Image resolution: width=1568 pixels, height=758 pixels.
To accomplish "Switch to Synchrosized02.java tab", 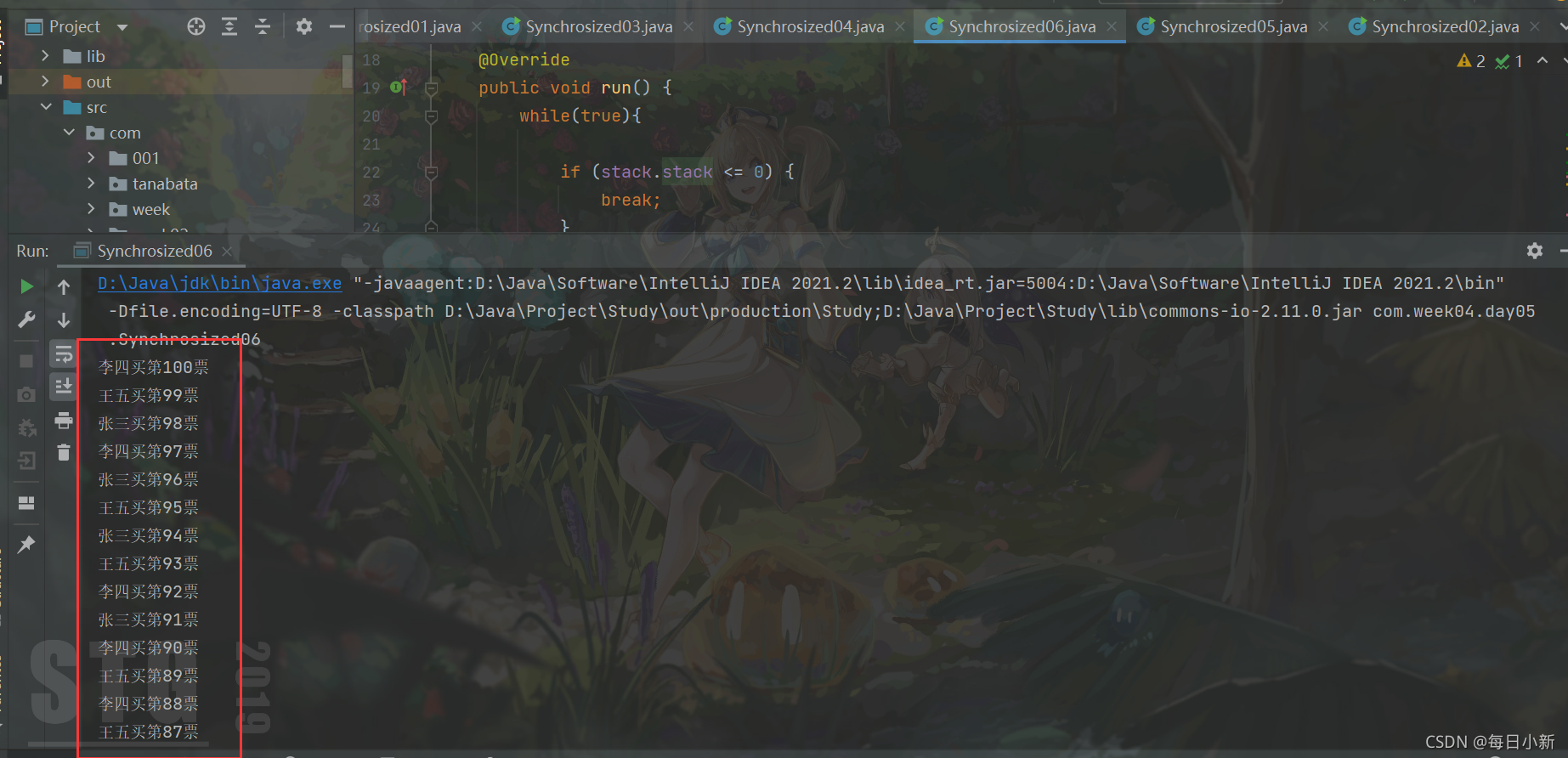I will point(1446,27).
